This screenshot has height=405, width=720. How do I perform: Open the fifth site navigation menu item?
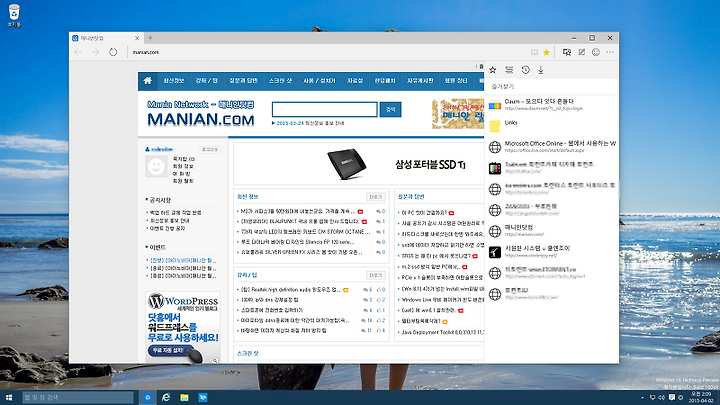pos(319,81)
